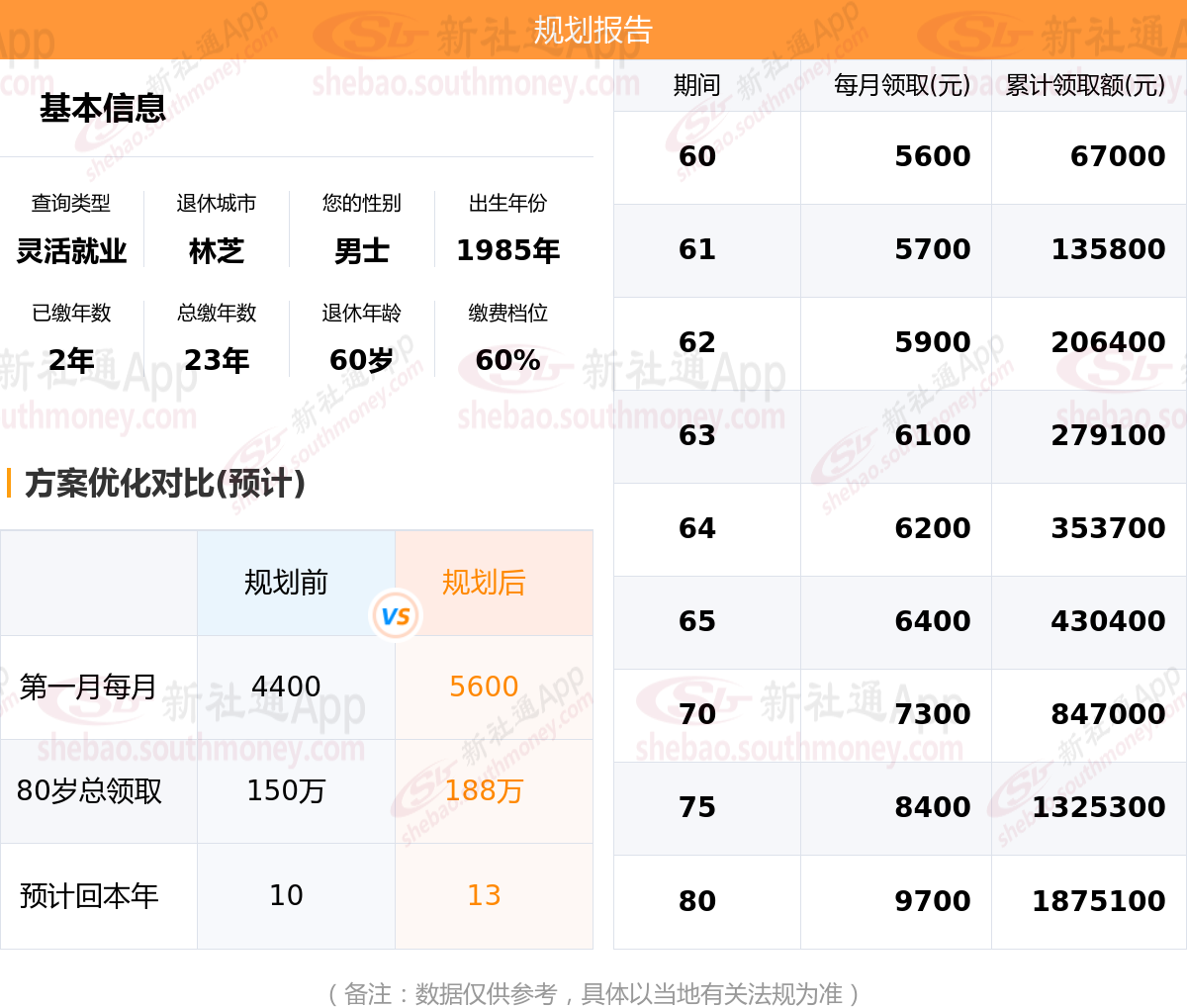1187x1008 pixels.
Task: Select monthly amount 6200
Action: click(x=933, y=528)
